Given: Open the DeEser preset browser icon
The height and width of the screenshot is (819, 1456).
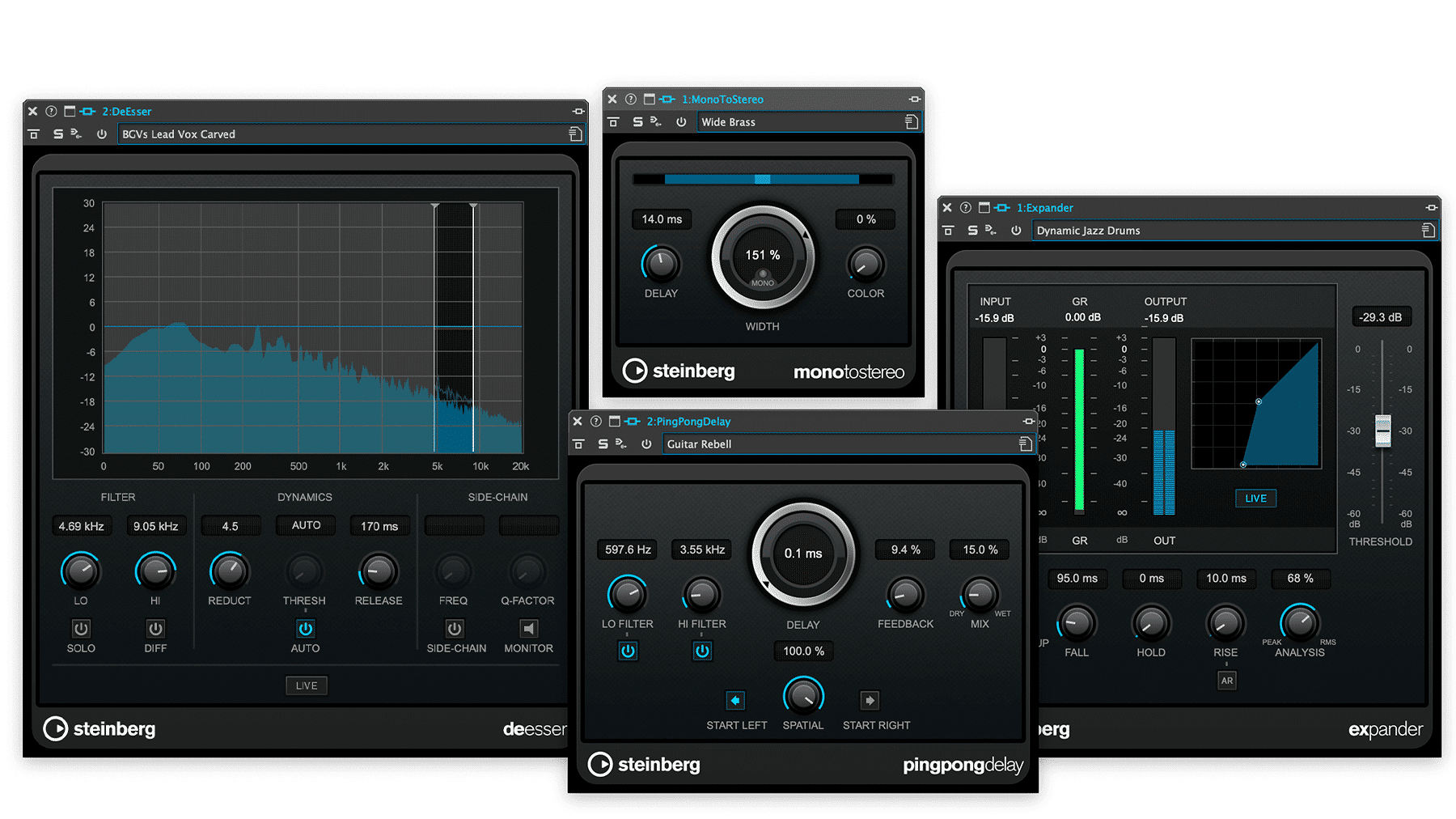Looking at the screenshot, I should pos(576,134).
